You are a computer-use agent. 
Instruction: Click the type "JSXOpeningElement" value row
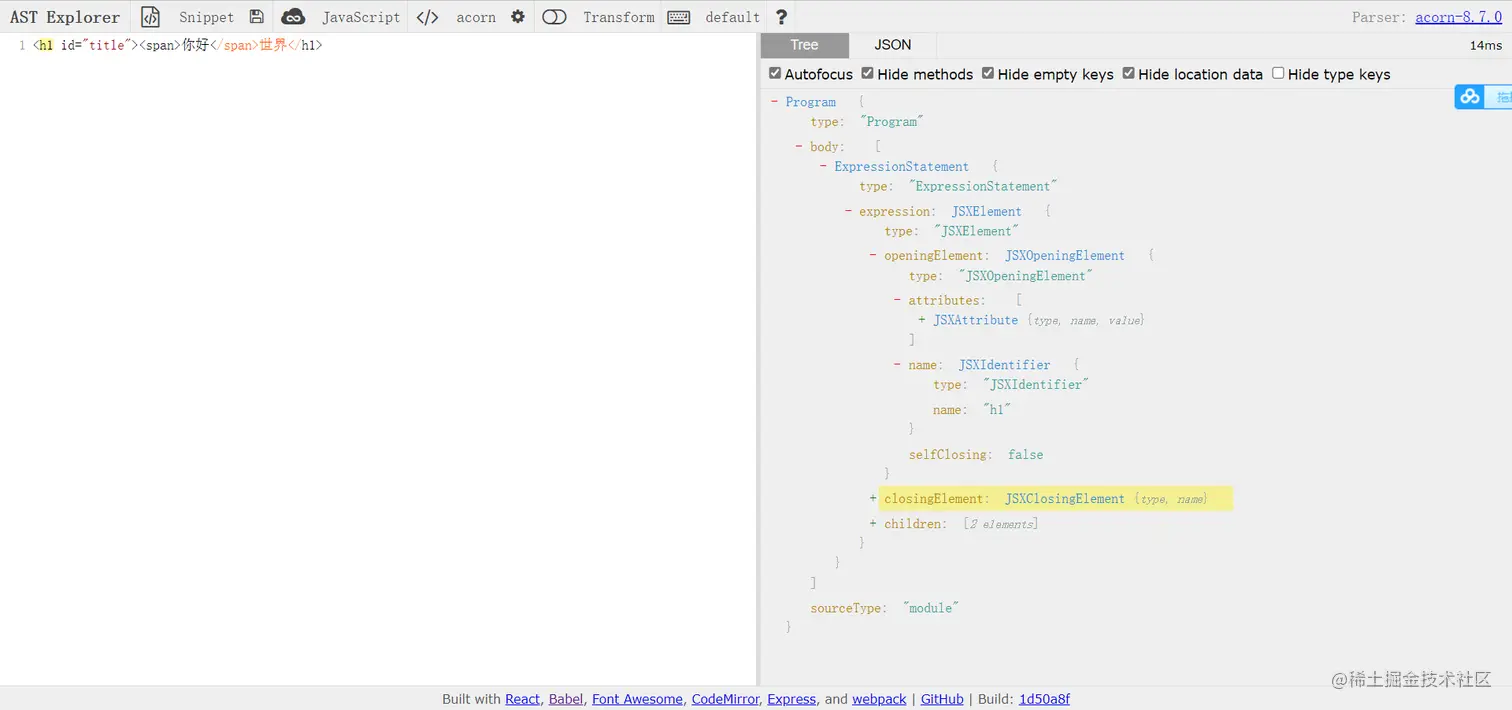[1001, 276]
